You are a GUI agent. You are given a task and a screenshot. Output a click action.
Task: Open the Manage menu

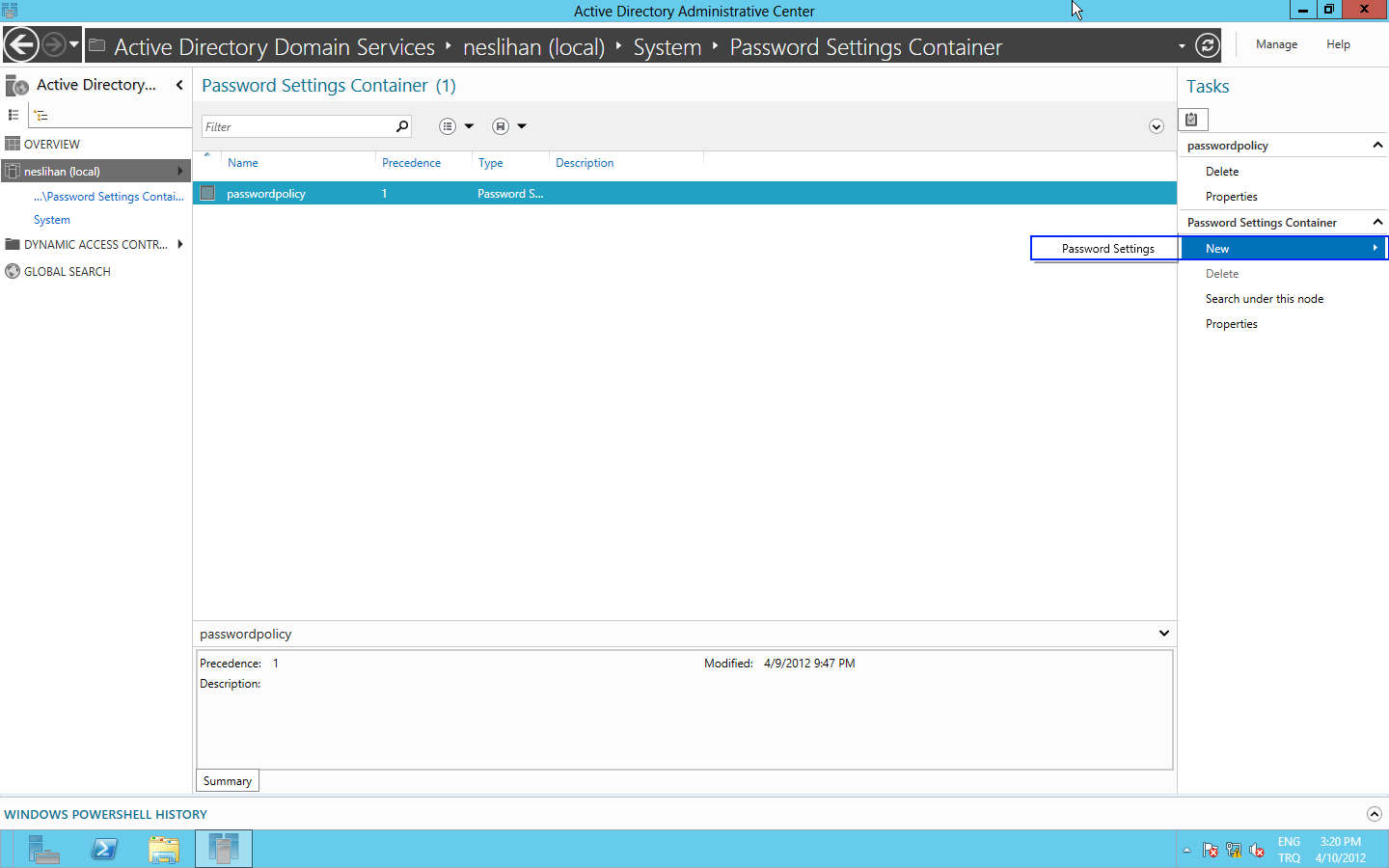(x=1276, y=44)
